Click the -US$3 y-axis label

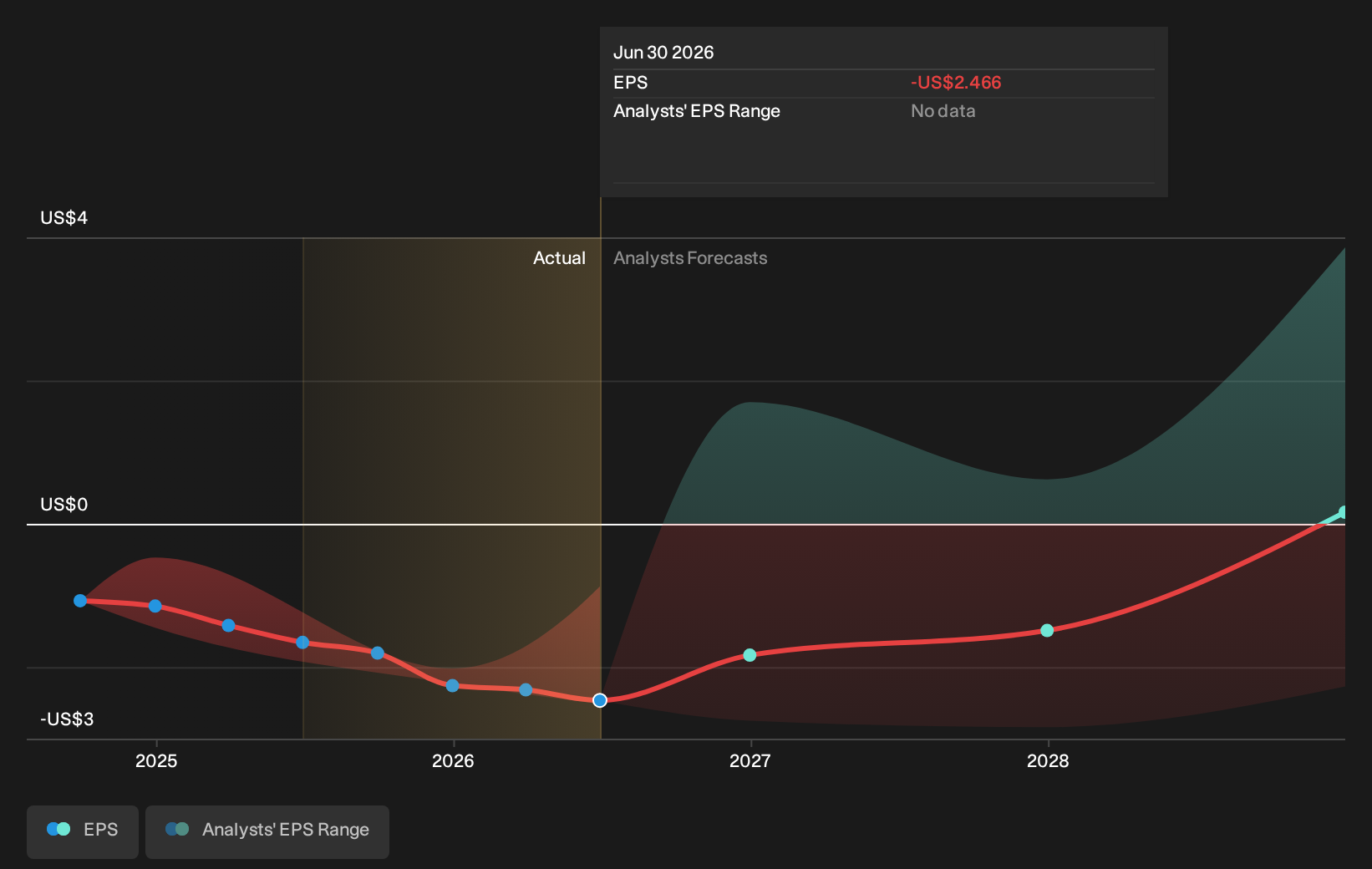point(67,719)
